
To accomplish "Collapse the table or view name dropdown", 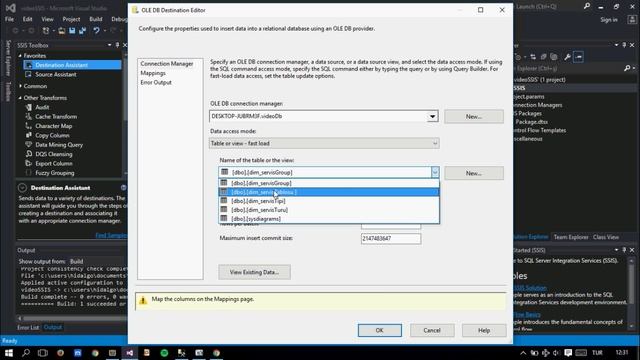I will (x=435, y=172).
